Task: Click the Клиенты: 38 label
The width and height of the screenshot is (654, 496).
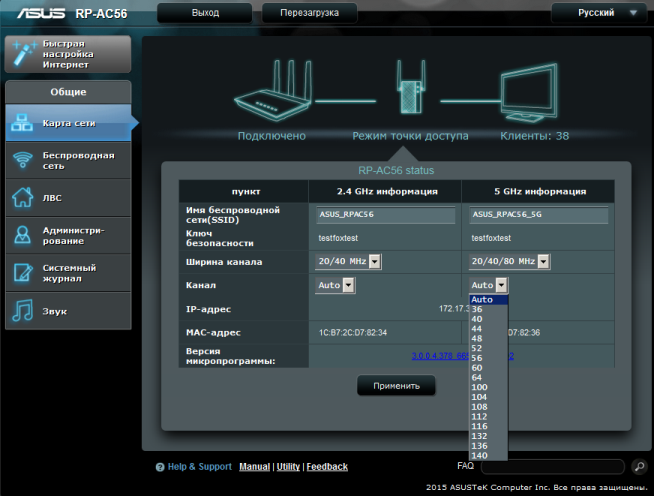Action: coord(534,136)
